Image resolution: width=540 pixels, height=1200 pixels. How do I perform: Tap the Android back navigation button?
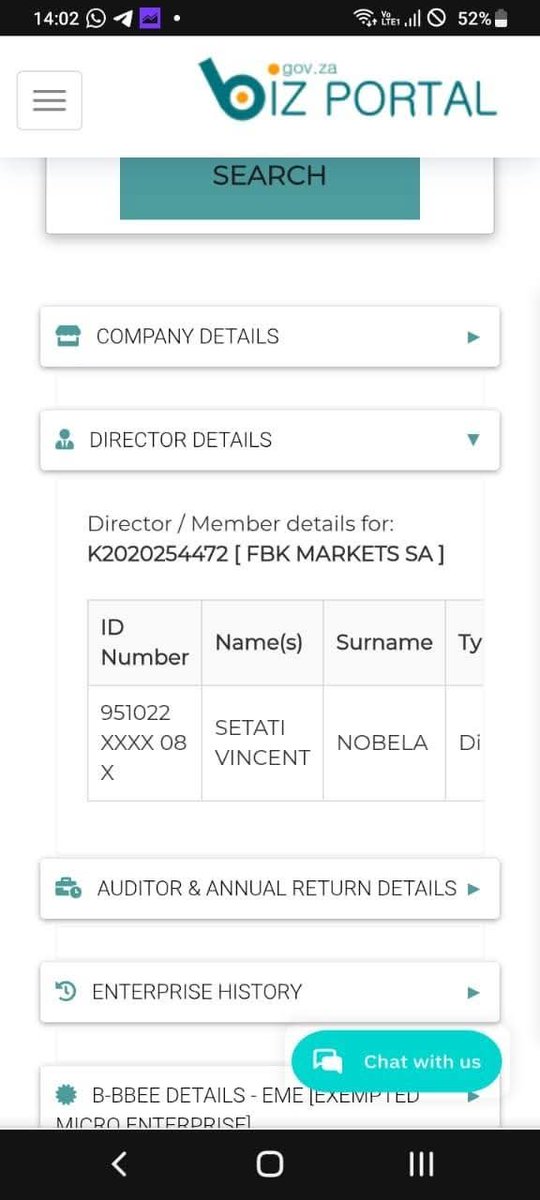click(119, 1164)
